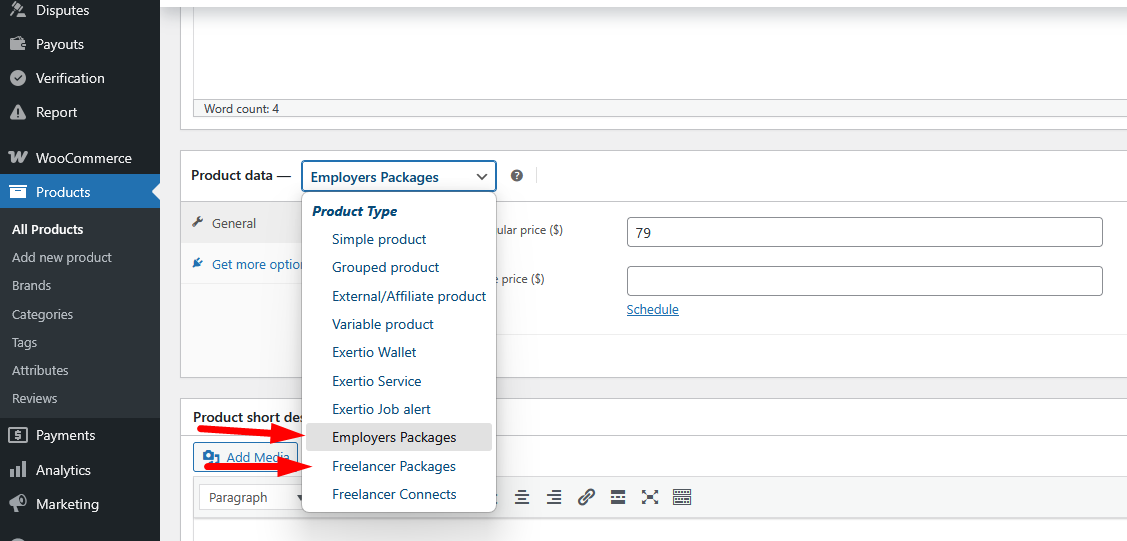The width and height of the screenshot is (1127, 541).
Task: Click the Schedule sale link
Action: pos(653,310)
